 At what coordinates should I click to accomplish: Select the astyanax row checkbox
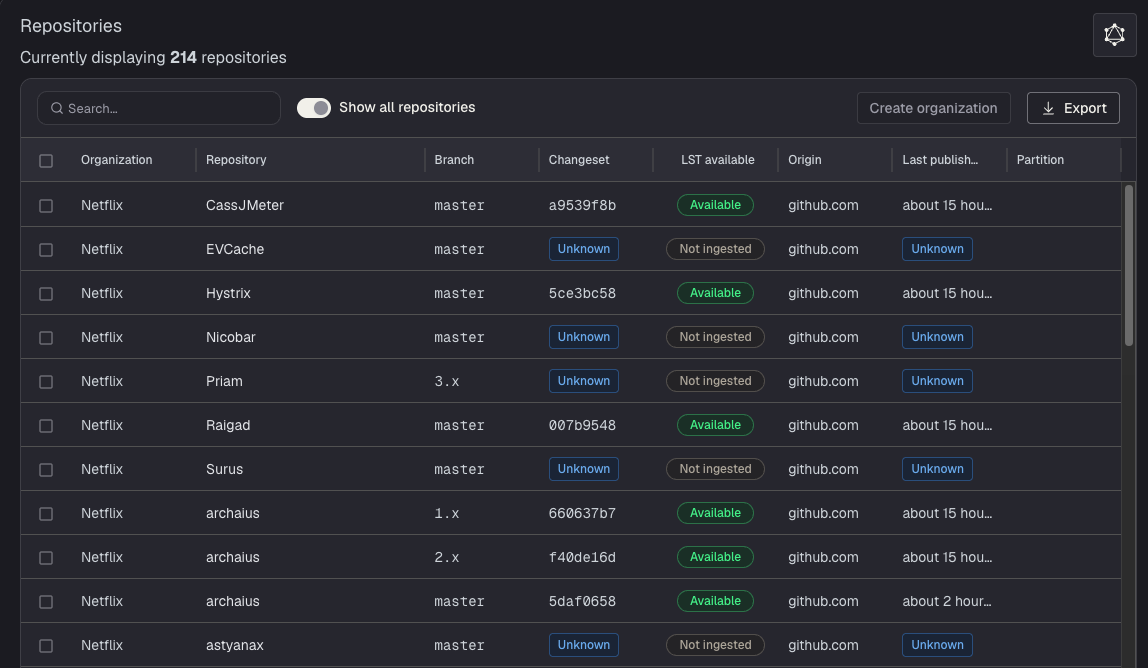[x=46, y=645]
